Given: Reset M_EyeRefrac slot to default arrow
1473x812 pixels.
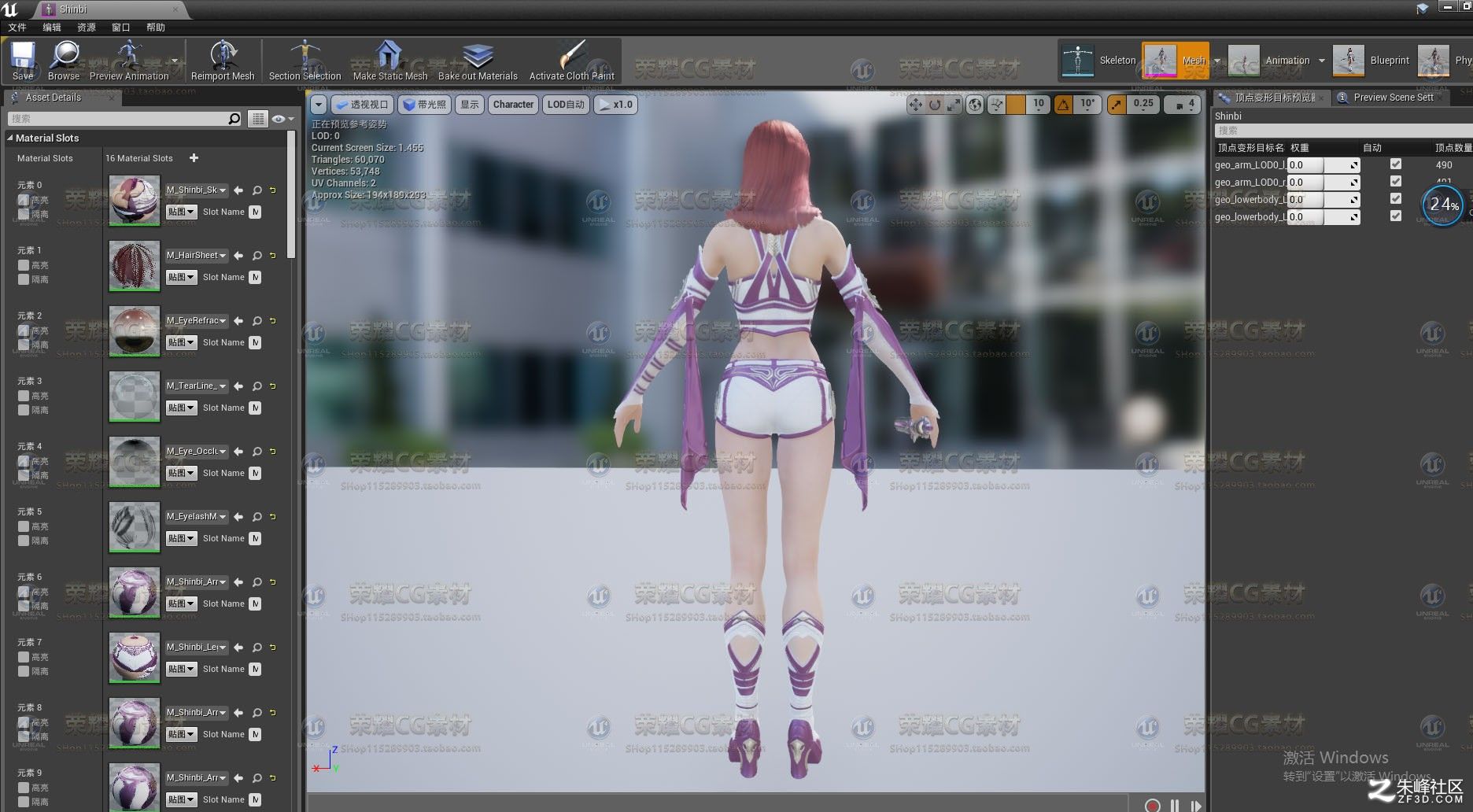Looking at the screenshot, I should 273,321.
